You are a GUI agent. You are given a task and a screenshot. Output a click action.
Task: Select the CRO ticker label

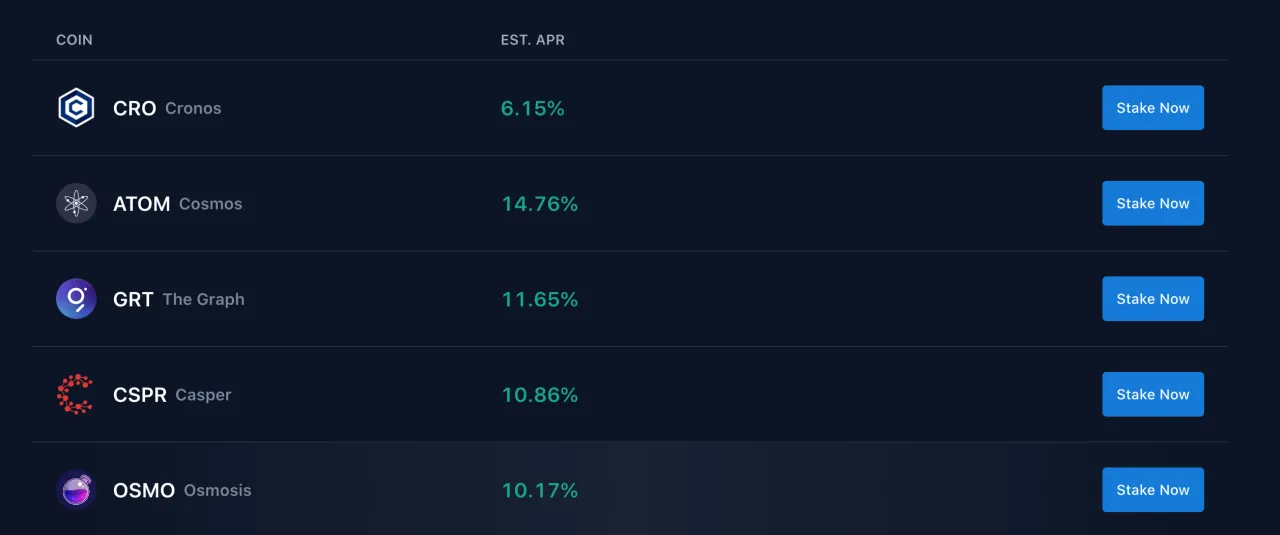click(135, 108)
